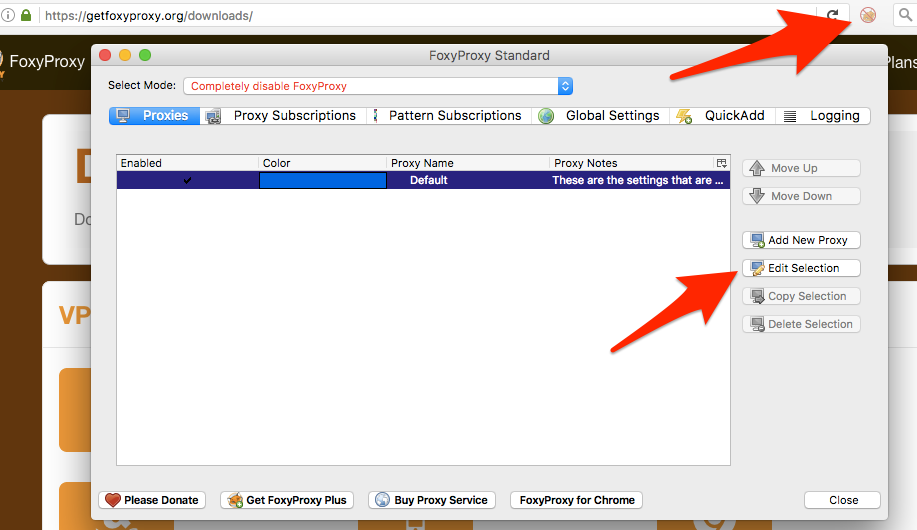Image resolution: width=917 pixels, height=530 pixels.
Task: Toggle the Enabled checkmark for Default proxy
Action: click(187, 180)
